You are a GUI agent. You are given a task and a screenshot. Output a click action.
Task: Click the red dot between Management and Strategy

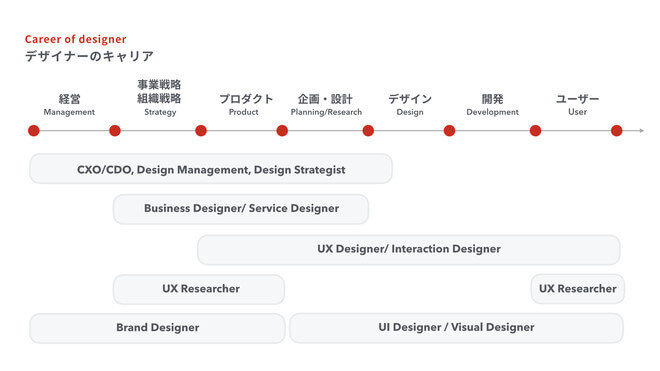pos(115,131)
